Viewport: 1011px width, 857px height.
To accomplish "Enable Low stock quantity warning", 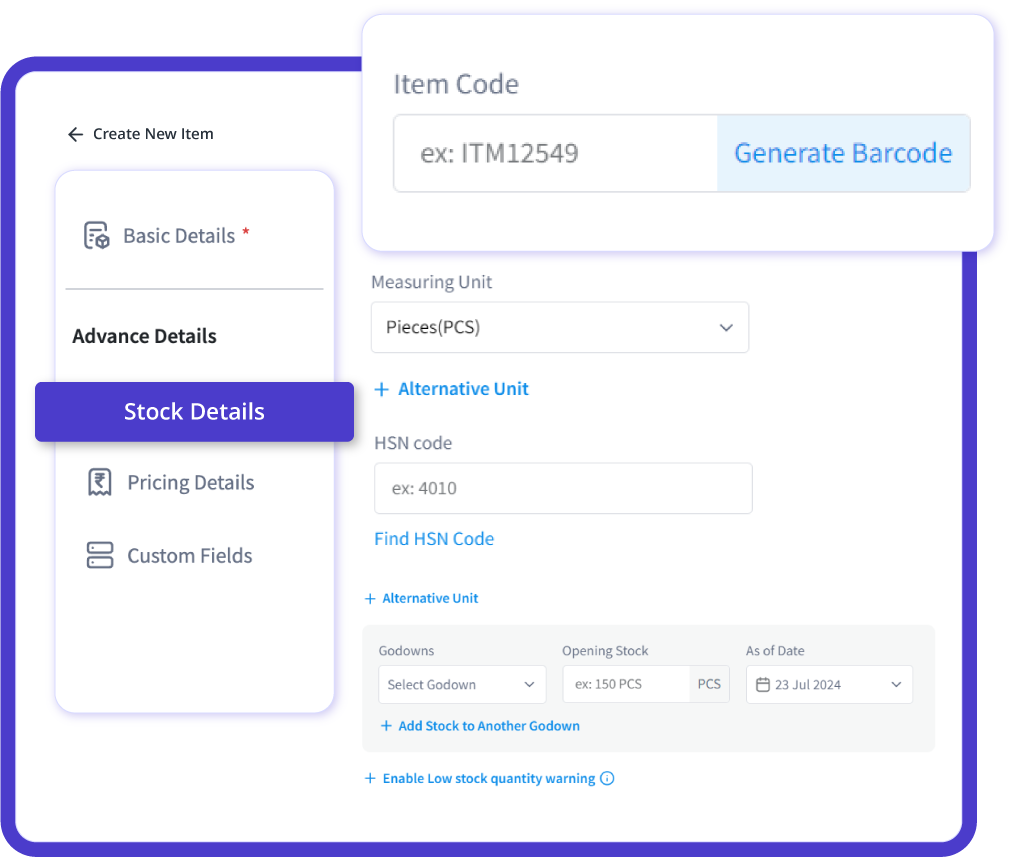I will 489,778.
